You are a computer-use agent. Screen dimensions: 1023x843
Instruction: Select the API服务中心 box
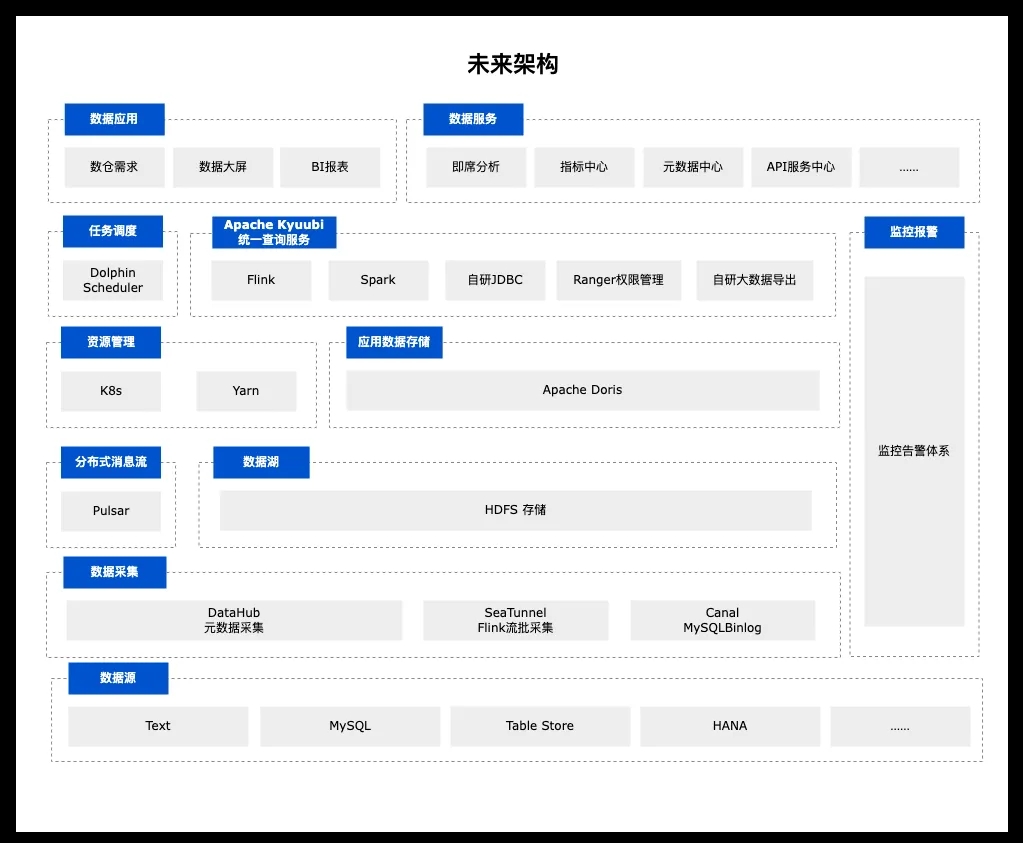coord(801,167)
